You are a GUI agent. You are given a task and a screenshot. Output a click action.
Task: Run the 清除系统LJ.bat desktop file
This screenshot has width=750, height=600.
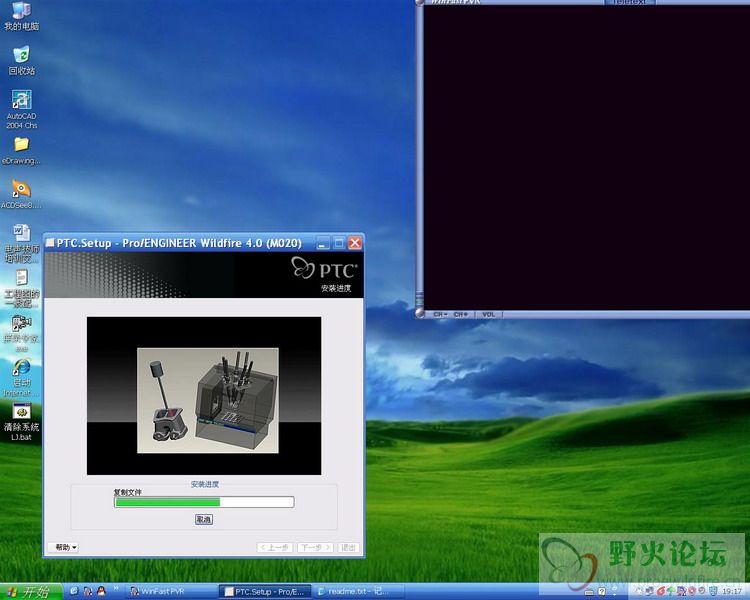tap(22, 422)
